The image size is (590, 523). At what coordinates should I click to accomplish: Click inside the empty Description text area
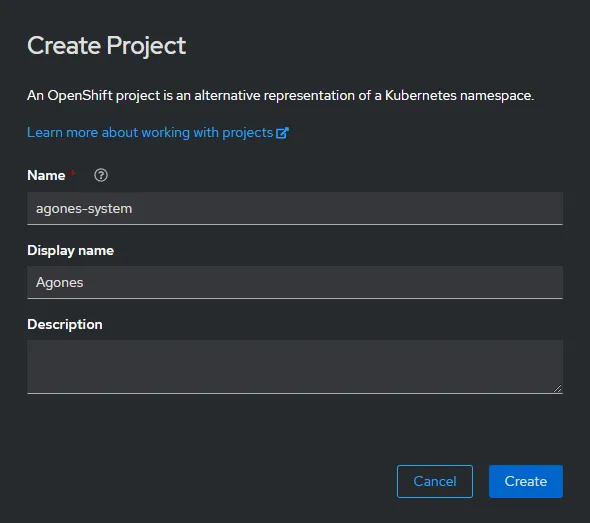(x=295, y=367)
